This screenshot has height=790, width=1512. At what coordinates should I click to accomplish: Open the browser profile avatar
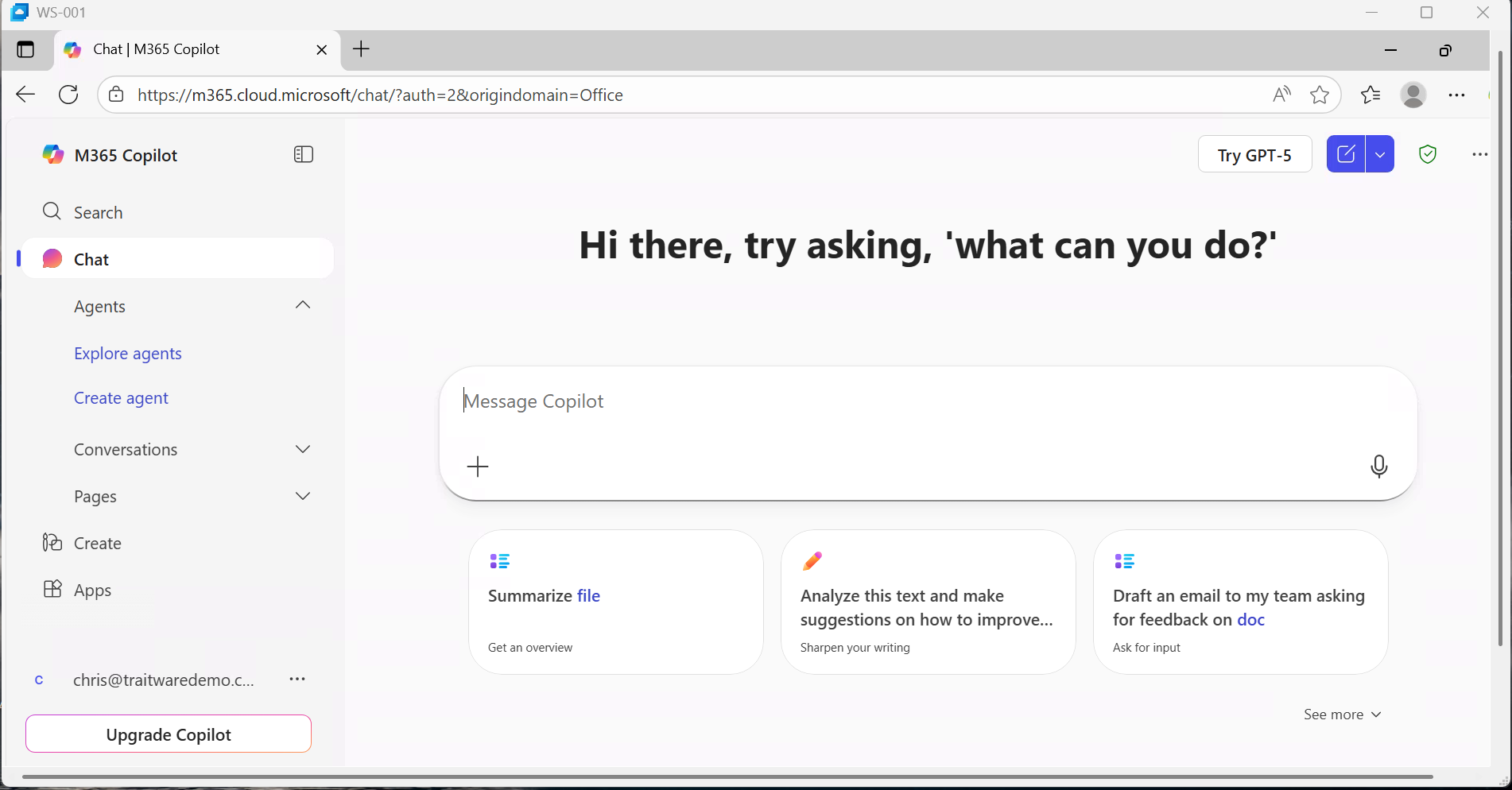pos(1413,95)
